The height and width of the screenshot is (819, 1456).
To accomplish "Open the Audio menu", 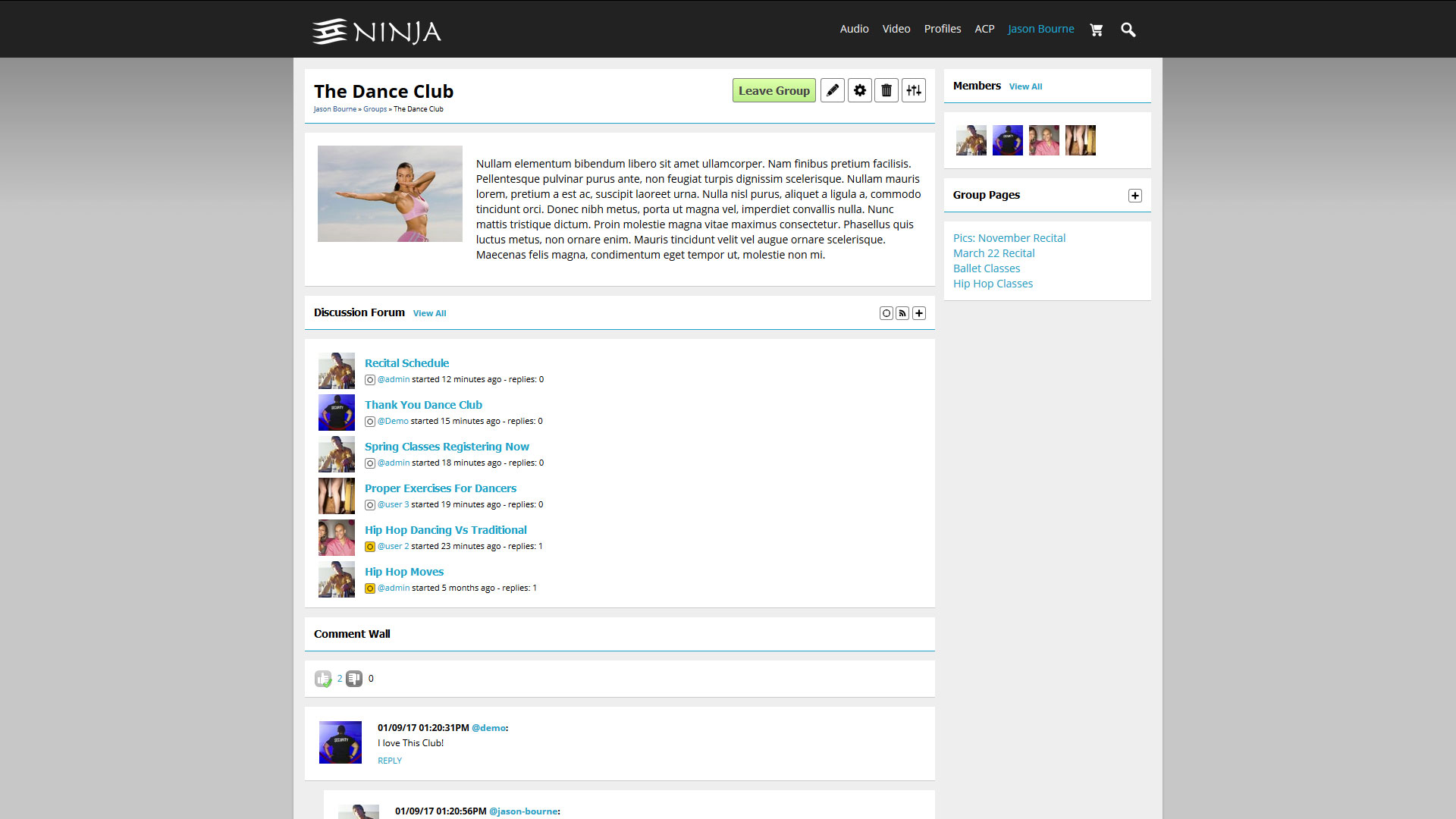I will tap(854, 29).
